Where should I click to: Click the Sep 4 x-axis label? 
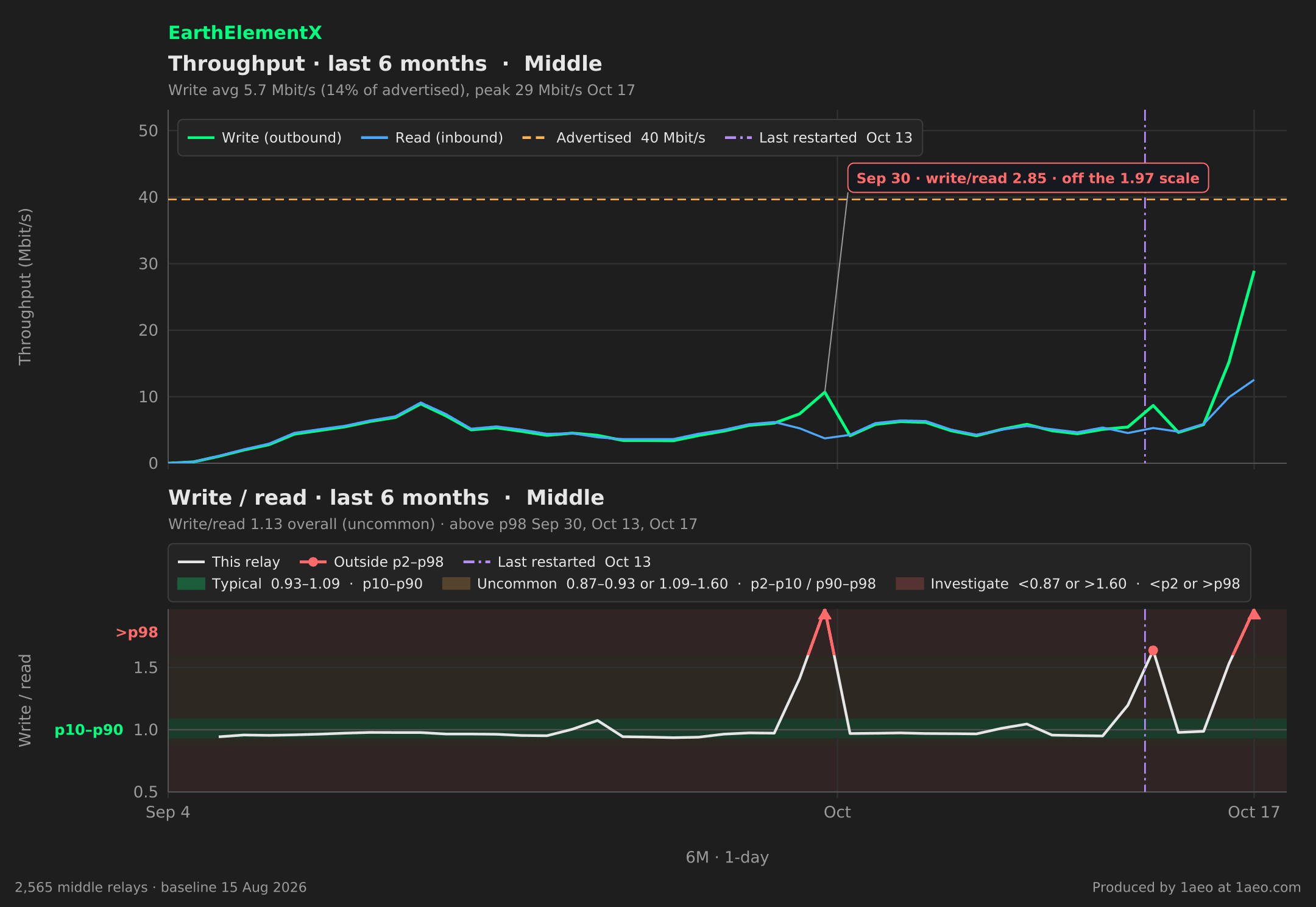168,813
